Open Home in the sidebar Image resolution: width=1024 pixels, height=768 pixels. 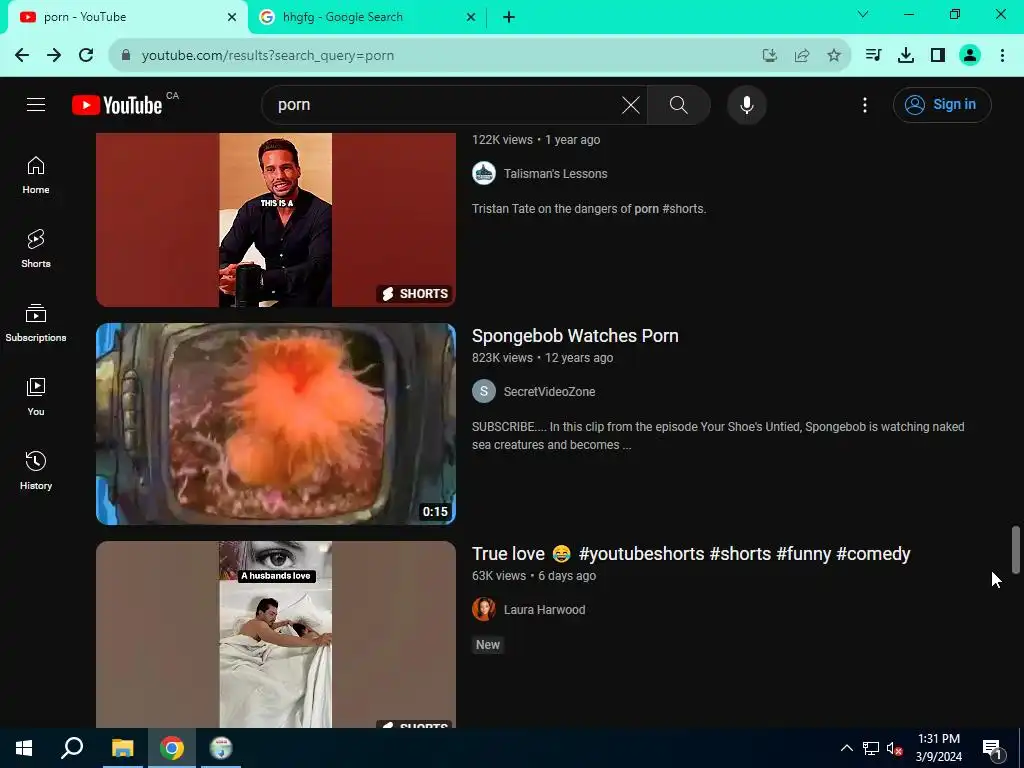(x=36, y=175)
